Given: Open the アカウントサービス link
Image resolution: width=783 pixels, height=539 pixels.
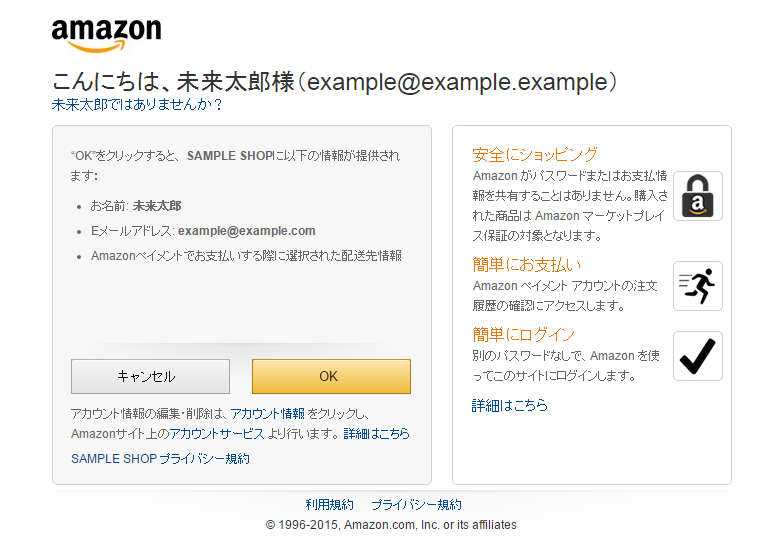Looking at the screenshot, I should tap(216, 434).
